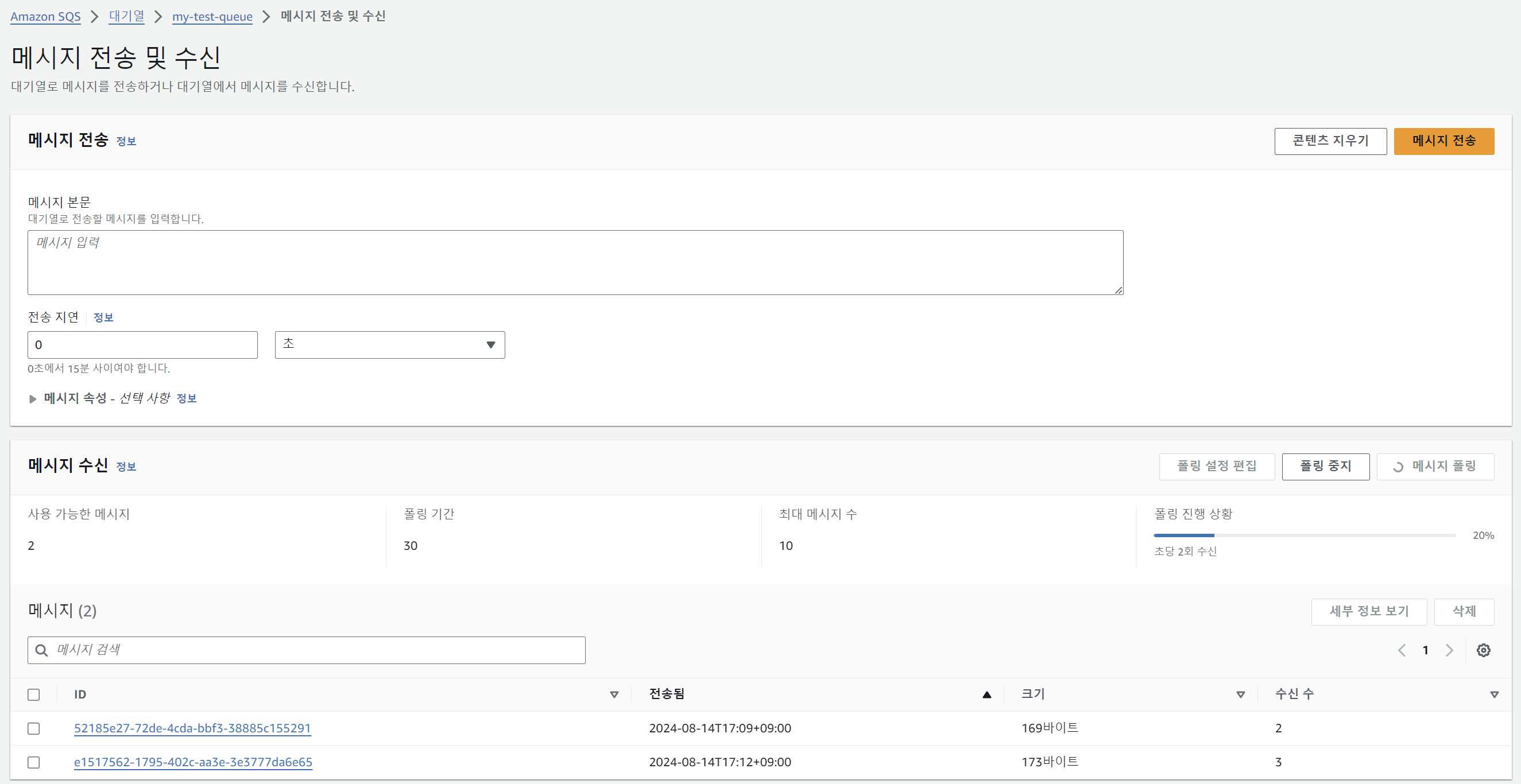Sort by 전송됨 ascending arrow

(x=986, y=694)
